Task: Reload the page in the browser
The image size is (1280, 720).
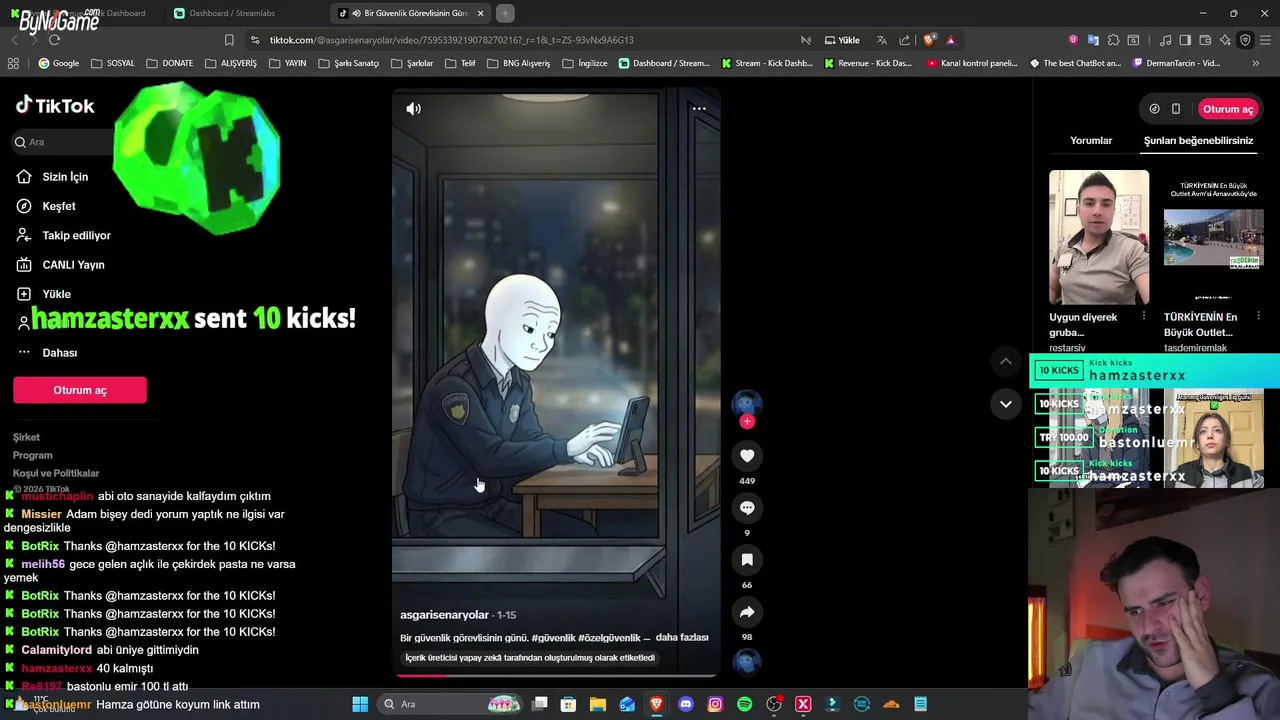Action: point(54,40)
